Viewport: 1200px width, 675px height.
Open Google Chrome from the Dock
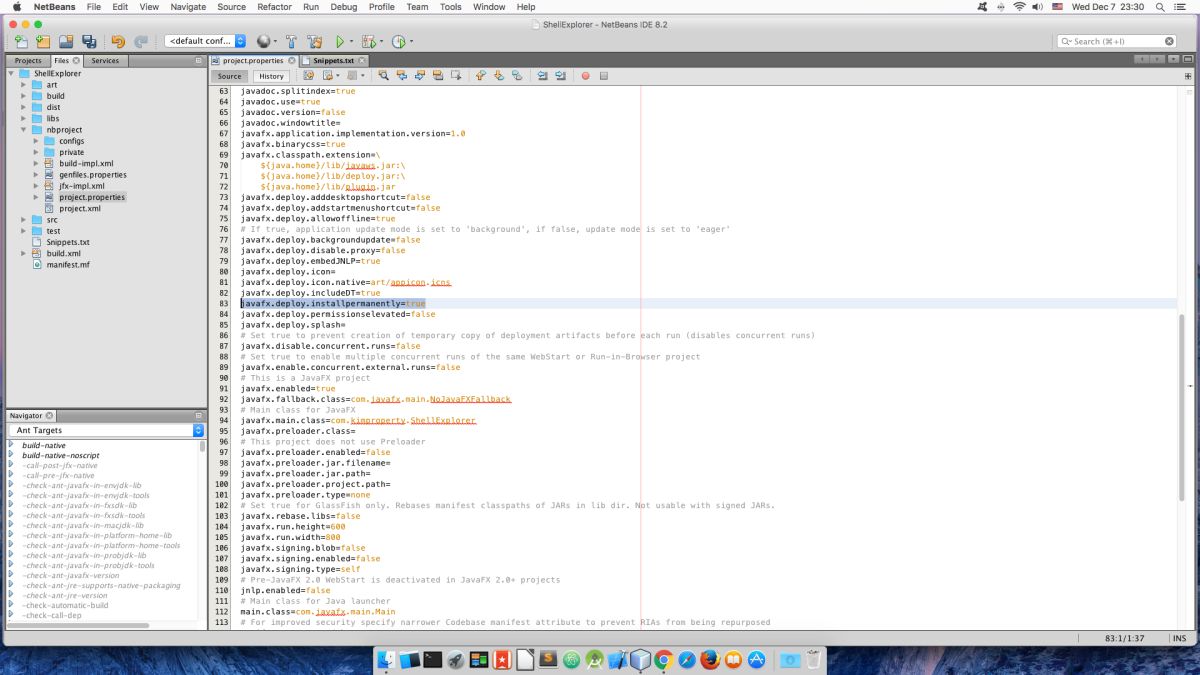tap(663, 659)
